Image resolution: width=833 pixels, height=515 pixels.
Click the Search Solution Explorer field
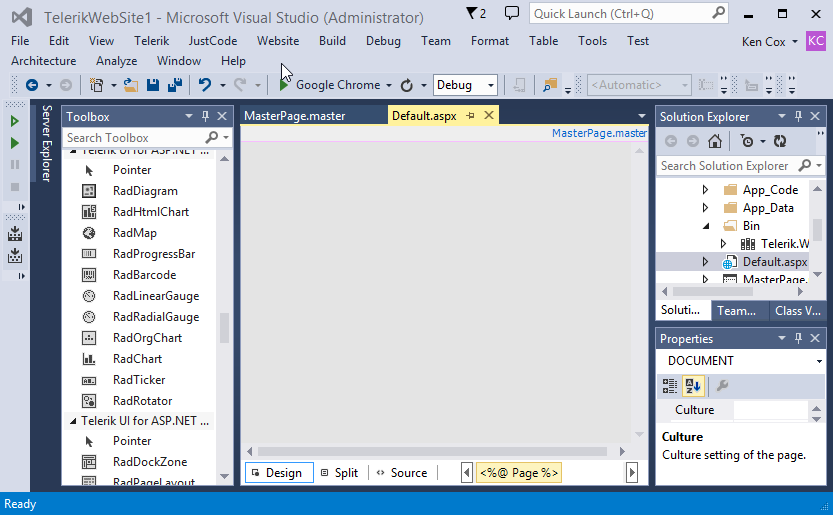741,166
